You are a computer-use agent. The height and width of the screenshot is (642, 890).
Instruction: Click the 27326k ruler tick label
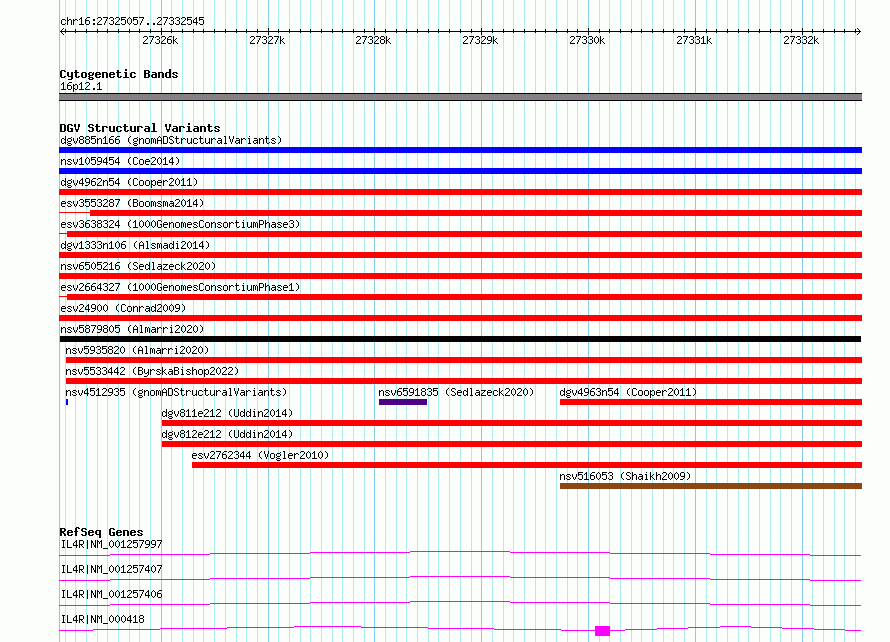[x=160, y=40]
